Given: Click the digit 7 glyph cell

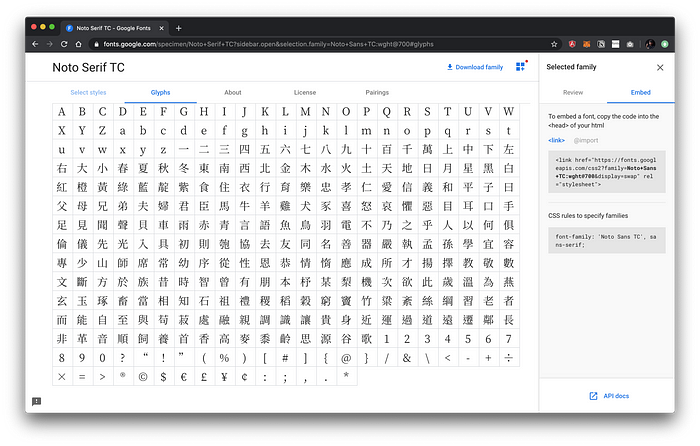Looking at the screenshot, I should tap(508, 339).
